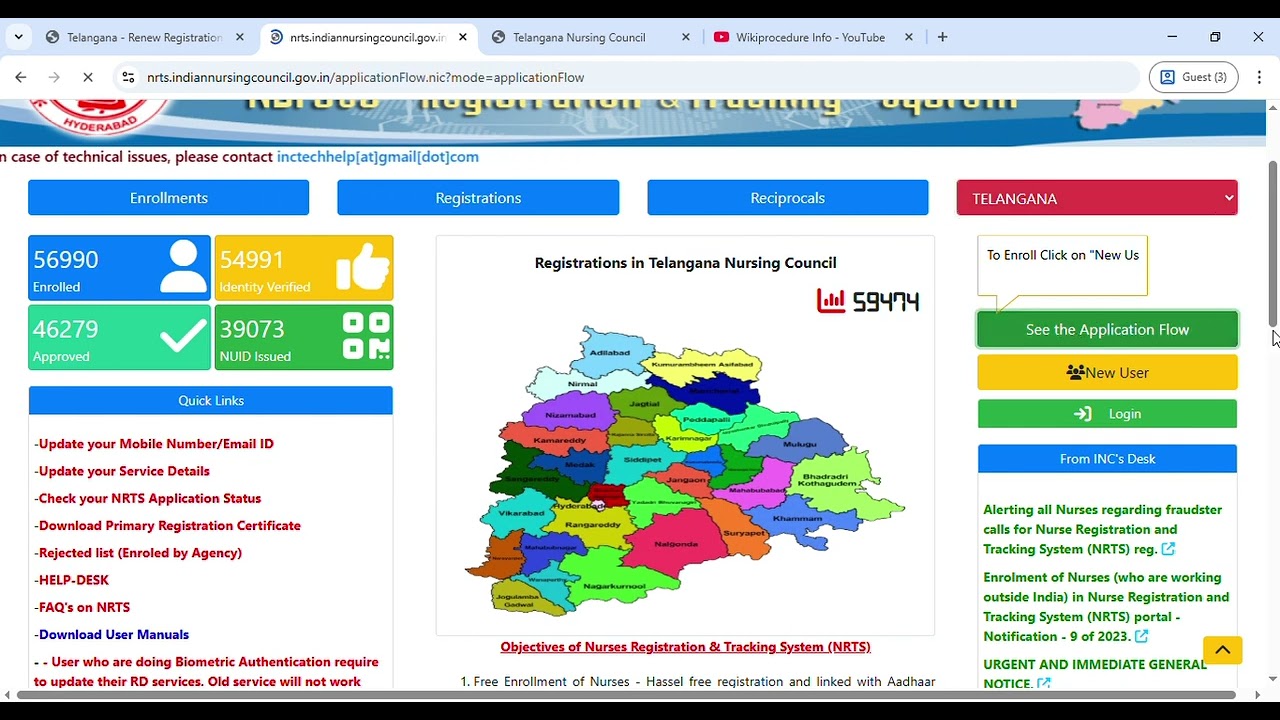Click the inctechhelp email contact link
The image size is (1280, 720).
pos(378,157)
